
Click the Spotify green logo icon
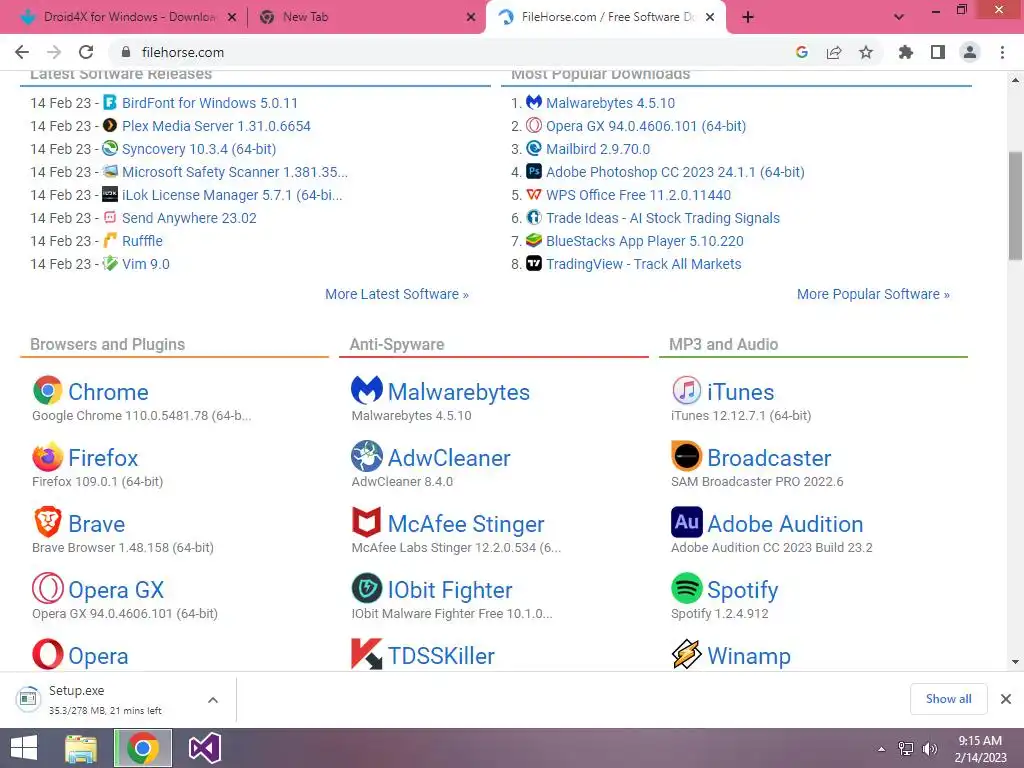point(686,588)
